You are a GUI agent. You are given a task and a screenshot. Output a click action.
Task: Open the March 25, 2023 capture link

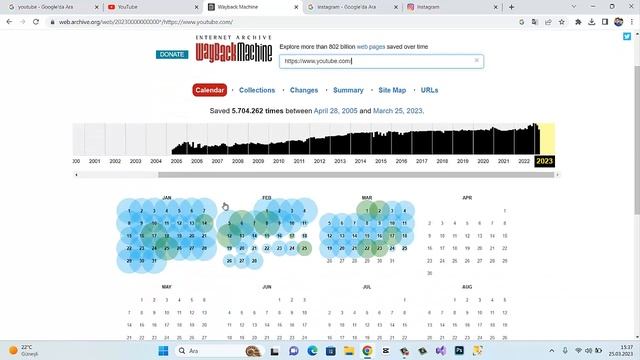point(398,111)
